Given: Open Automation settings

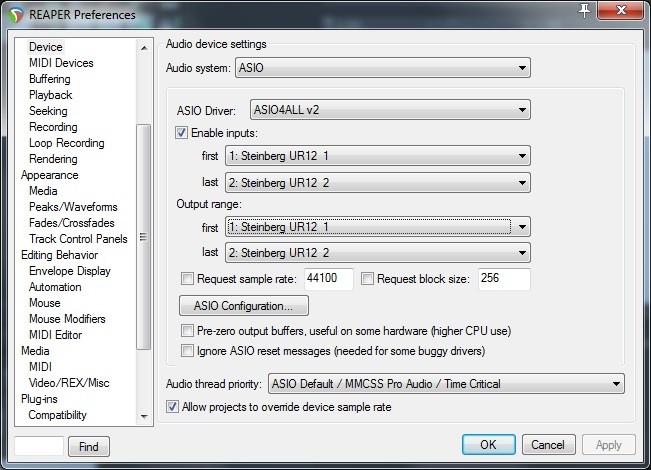Looking at the screenshot, I should (x=55, y=287).
